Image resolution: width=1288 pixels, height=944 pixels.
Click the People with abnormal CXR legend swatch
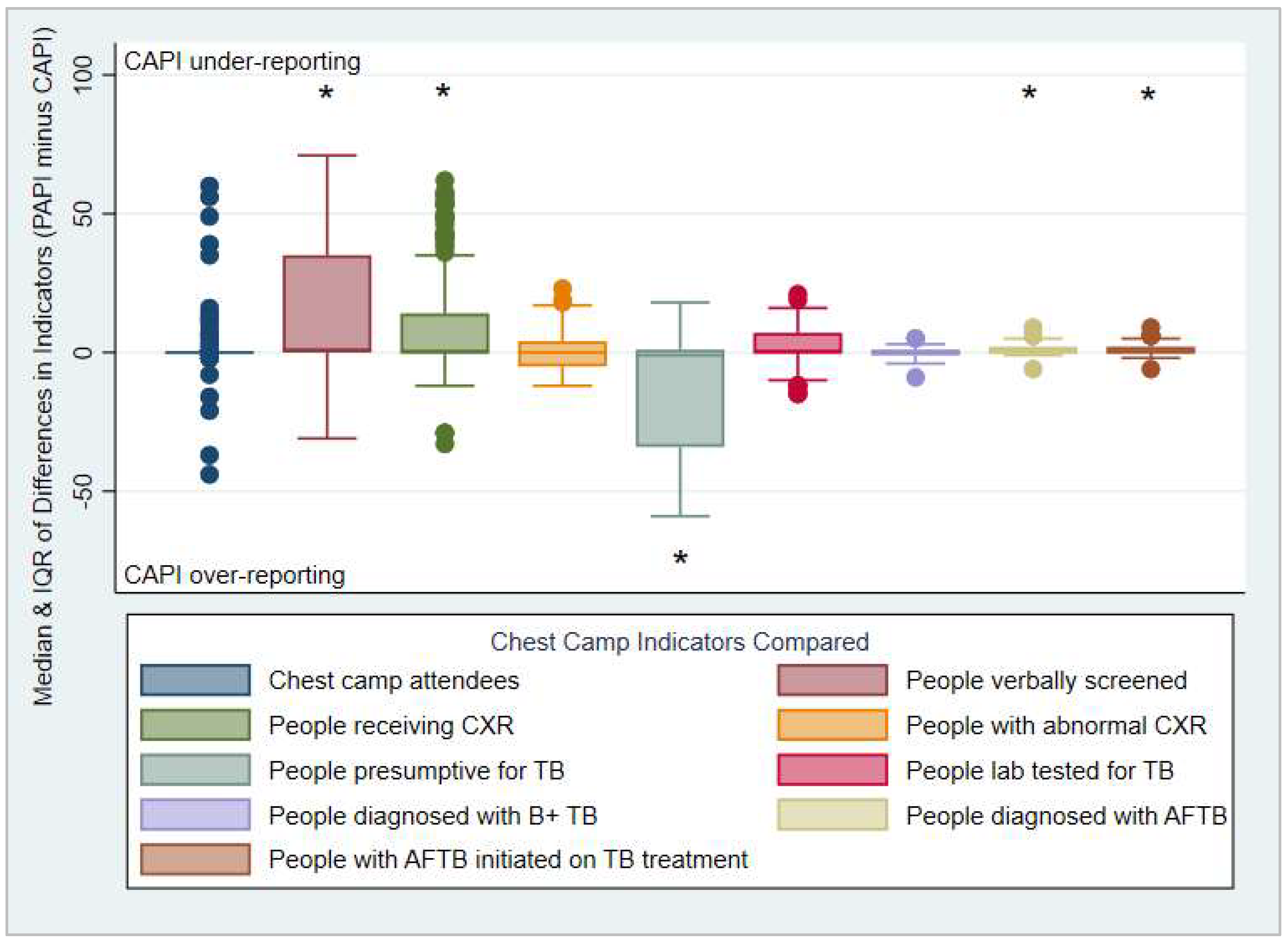coord(832,725)
